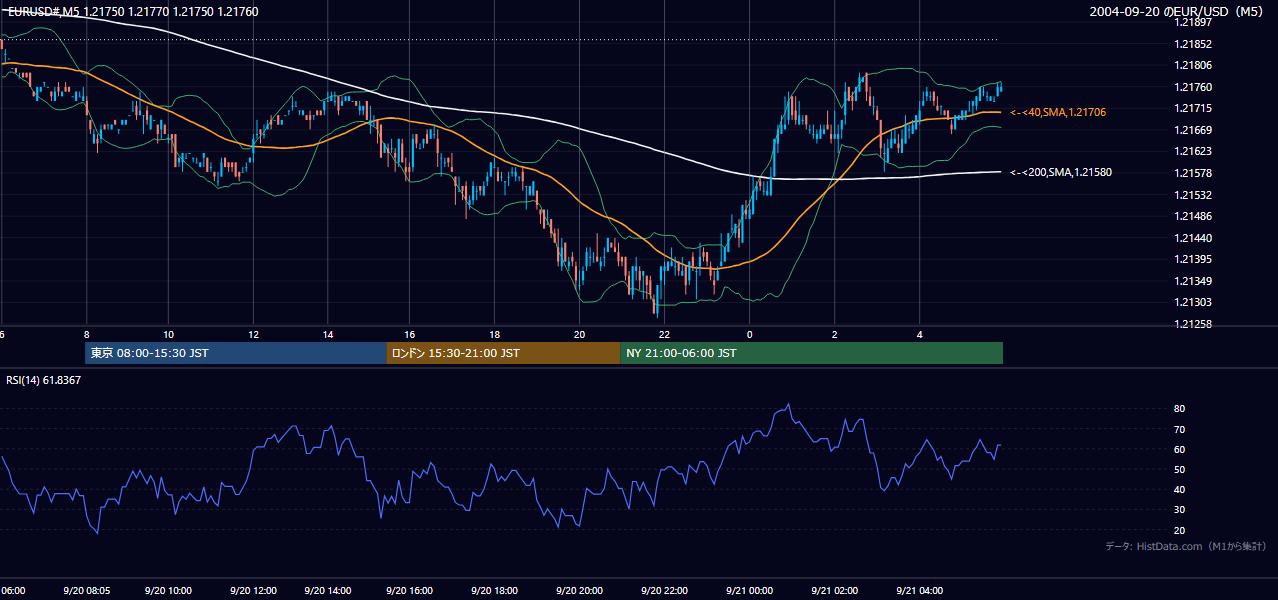Click the 9/21 04:00 time label
The height and width of the screenshot is (600, 1278).
pyautogui.click(x=919, y=591)
